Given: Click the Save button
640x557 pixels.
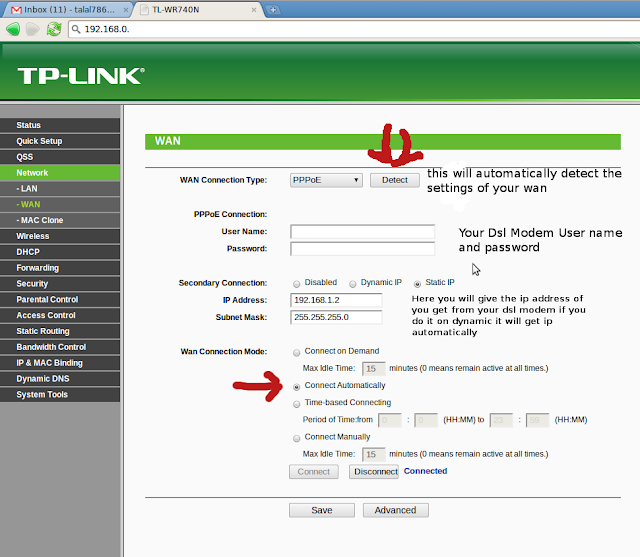Looking at the screenshot, I should (x=322, y=510).
